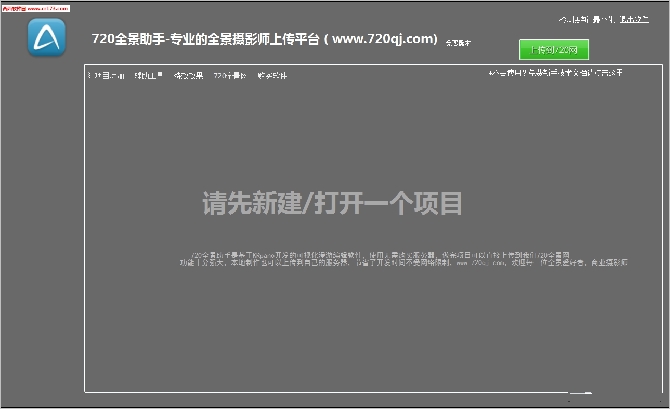Click the small version label beside the www.720qj.com title
The height and width of the screenshot is (409, 670).
point(458,43)
